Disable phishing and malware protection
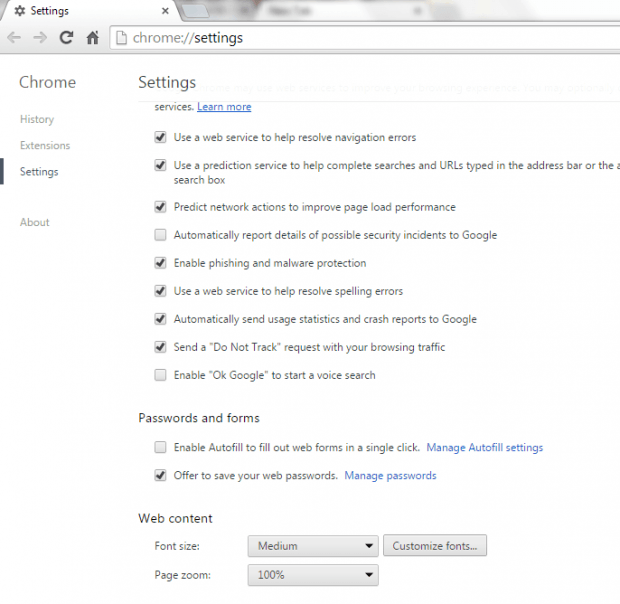The image size is (620, 604). [160, 263]
